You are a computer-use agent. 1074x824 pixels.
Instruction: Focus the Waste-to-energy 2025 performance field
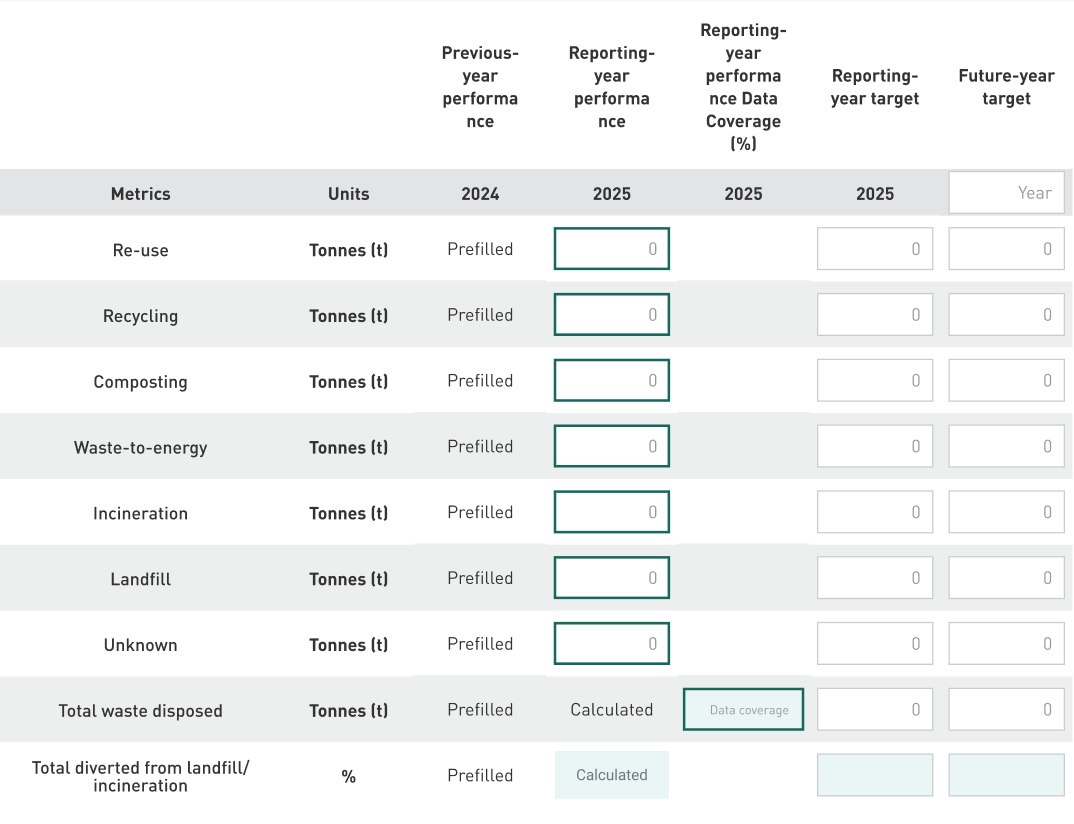click(611, 446)
